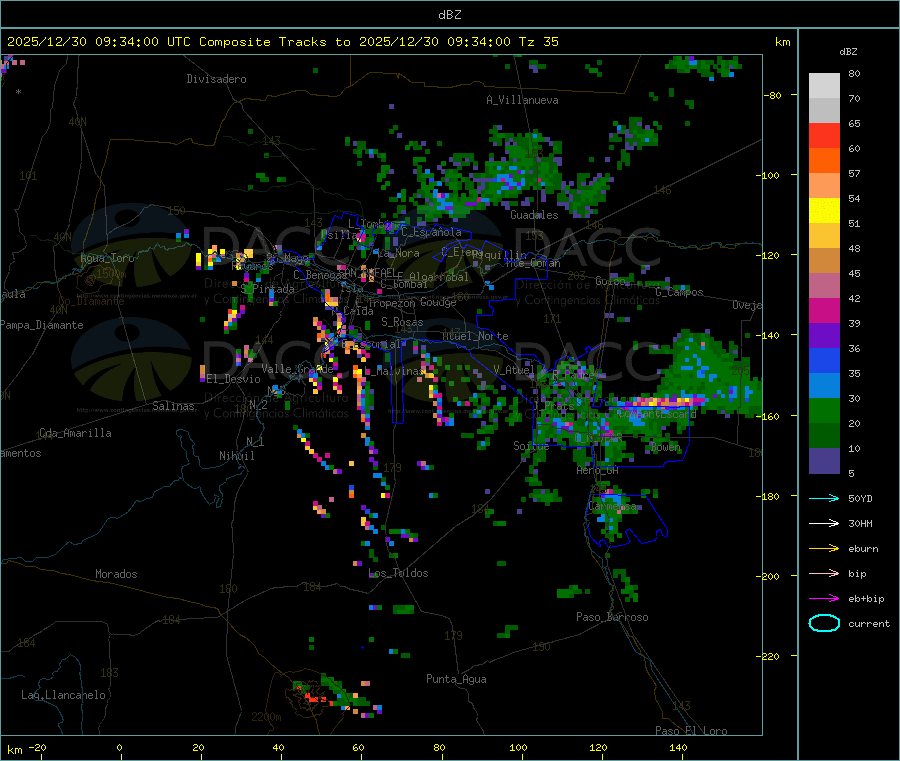Select the magenta 39–42 dBZ color band

pyautogui.click(x=824, y=310)
